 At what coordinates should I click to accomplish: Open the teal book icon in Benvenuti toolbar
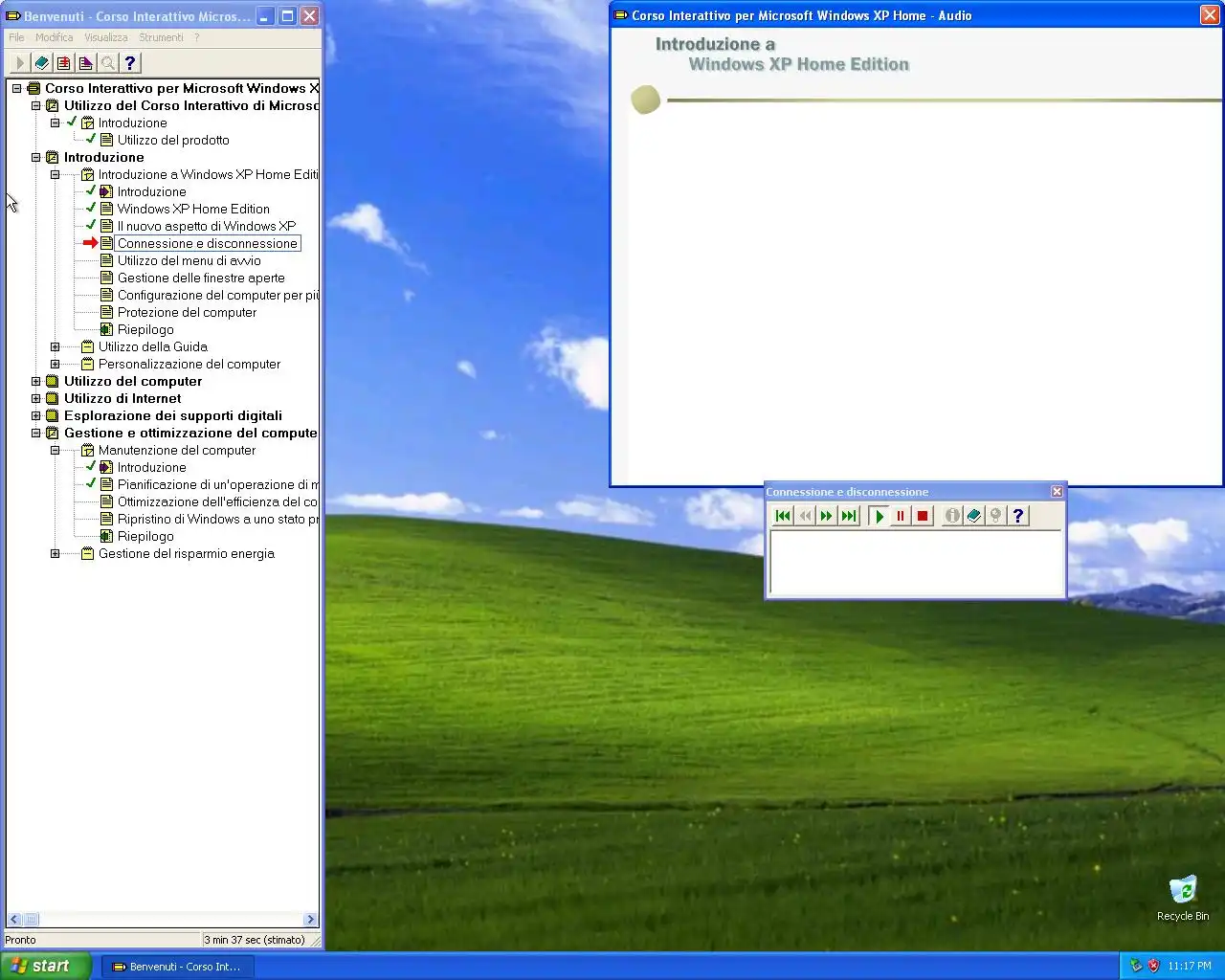(x=42, y=63)
